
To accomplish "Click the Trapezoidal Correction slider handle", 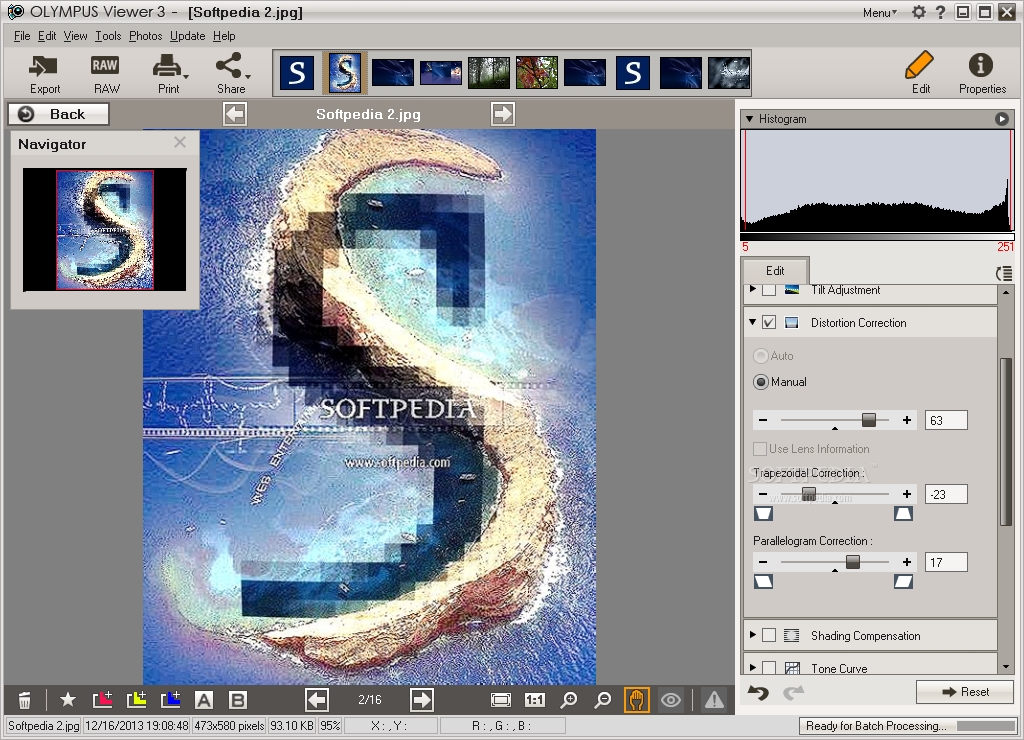I will point(808,493).
